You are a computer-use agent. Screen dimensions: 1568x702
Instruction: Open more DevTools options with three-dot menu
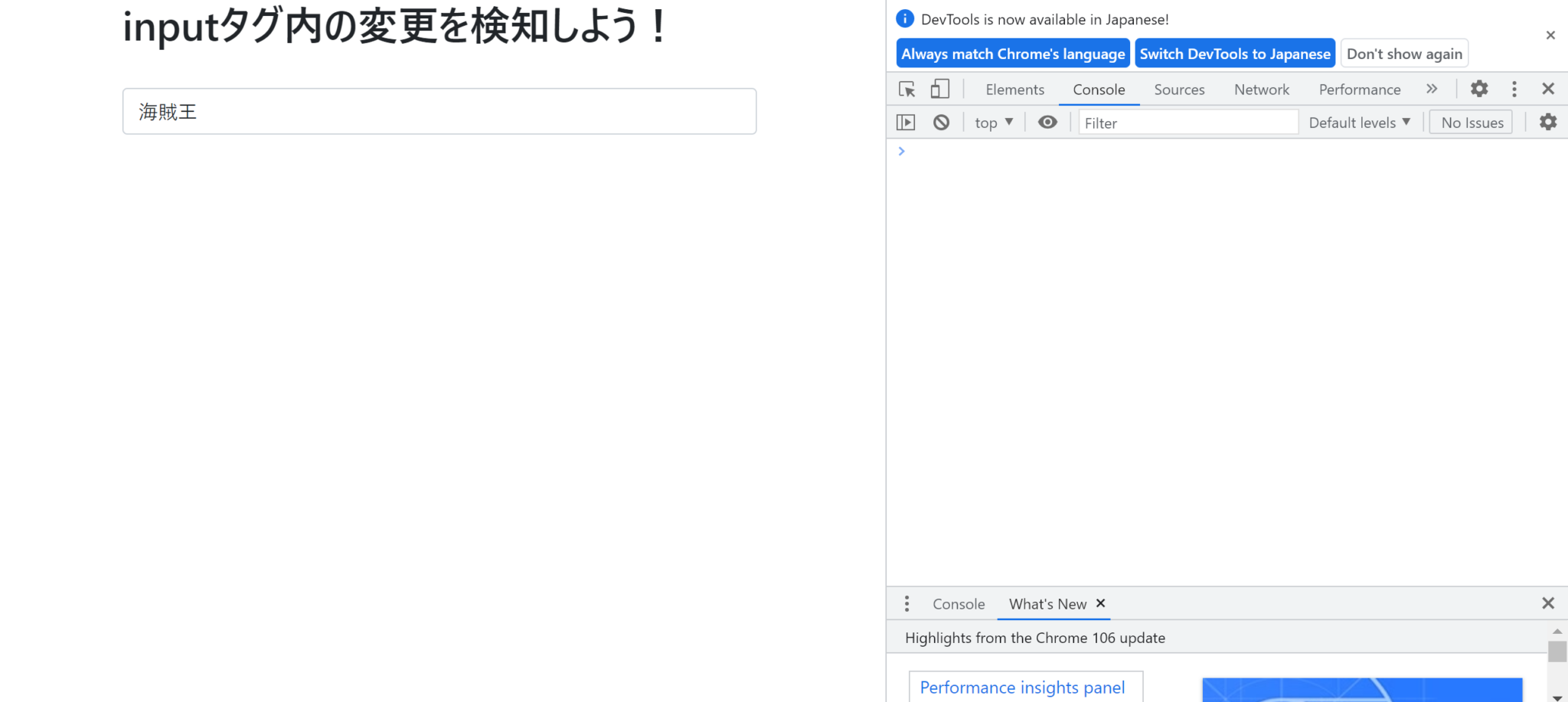[x=1514, y=89]
